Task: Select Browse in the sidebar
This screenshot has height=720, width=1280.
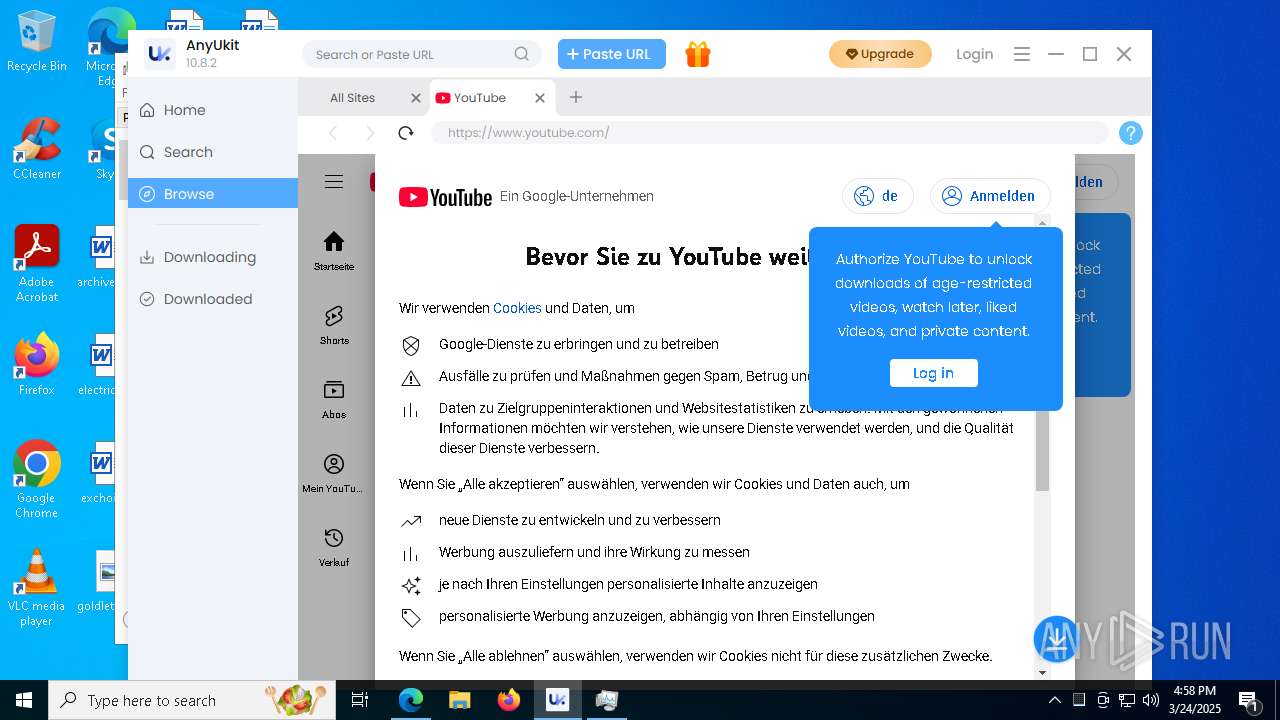Action: tap(213, 194)
